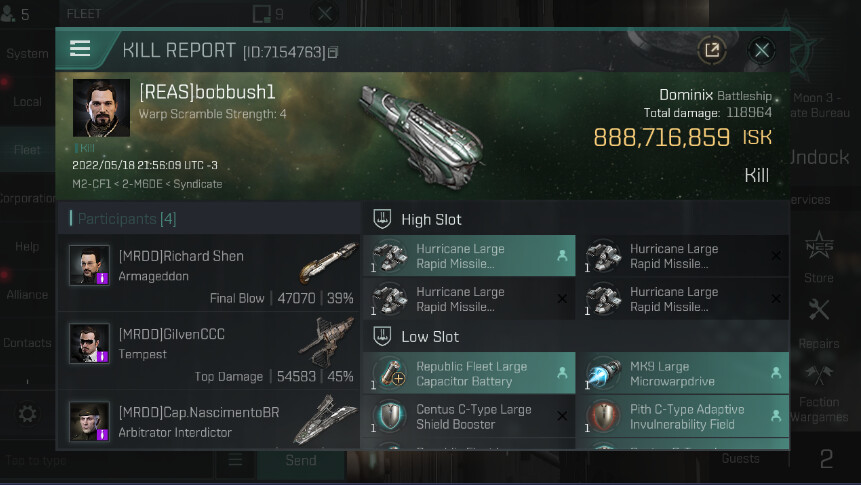The image size is (861, 485).
Task: View bobbush1 pilot portrait
Action: [x=102, y=108]
